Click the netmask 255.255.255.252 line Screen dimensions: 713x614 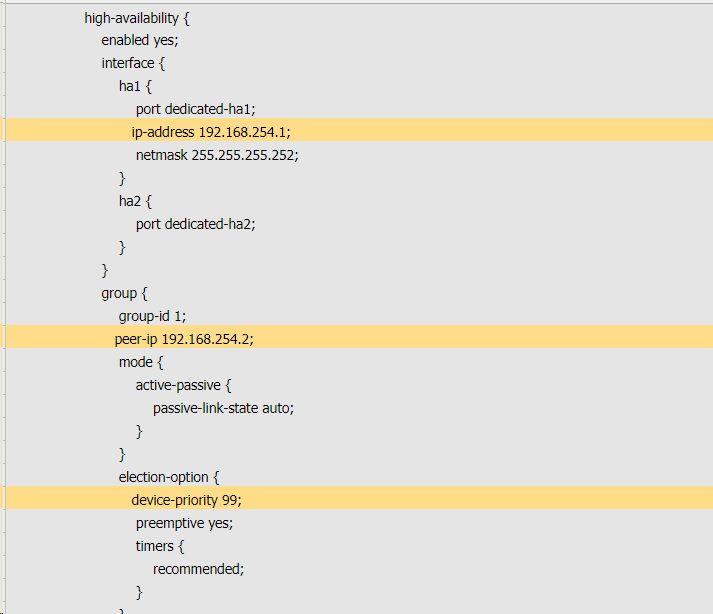[x=217, y=155]
